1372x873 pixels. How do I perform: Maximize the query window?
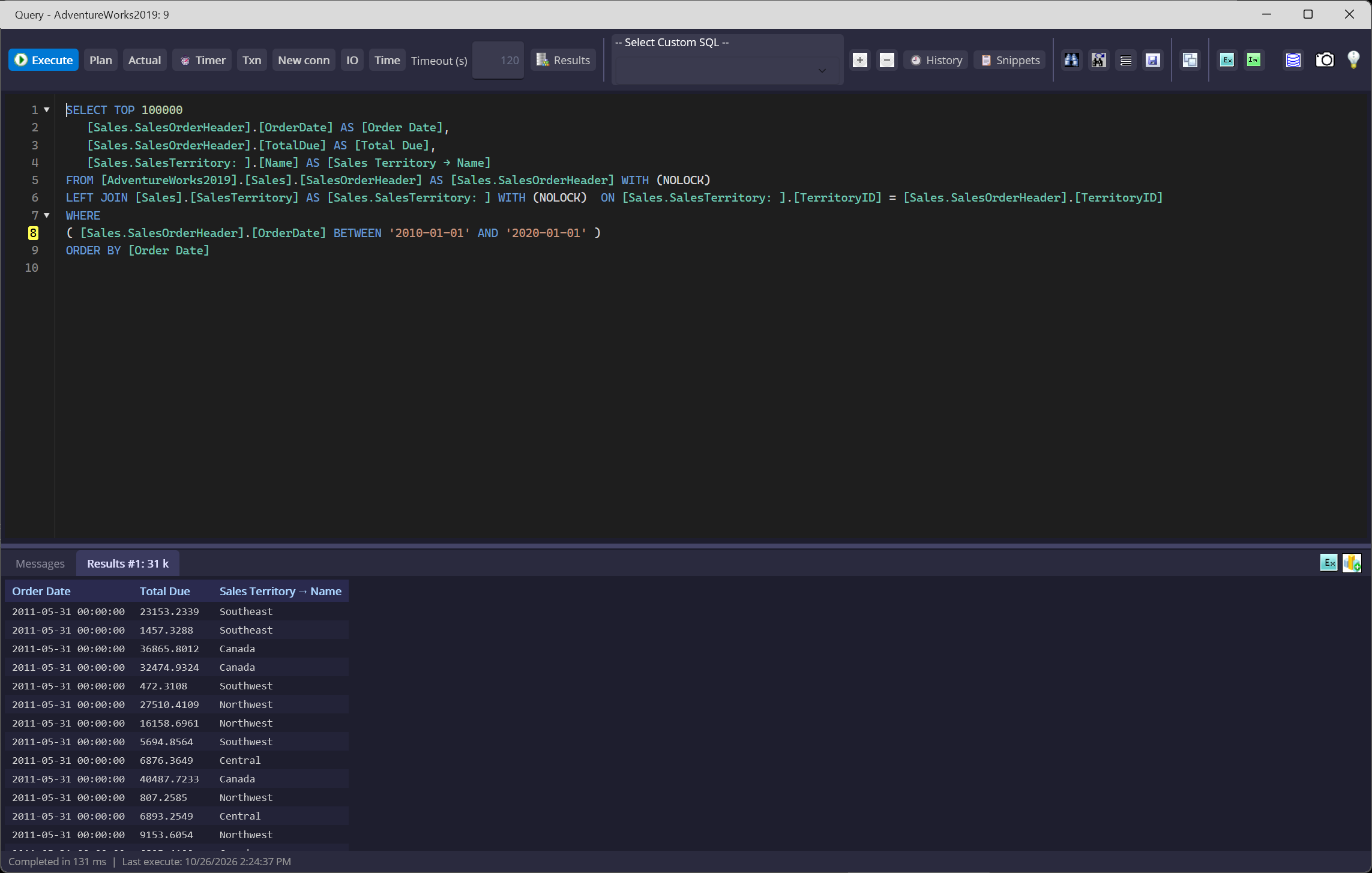pos(1308,14)
